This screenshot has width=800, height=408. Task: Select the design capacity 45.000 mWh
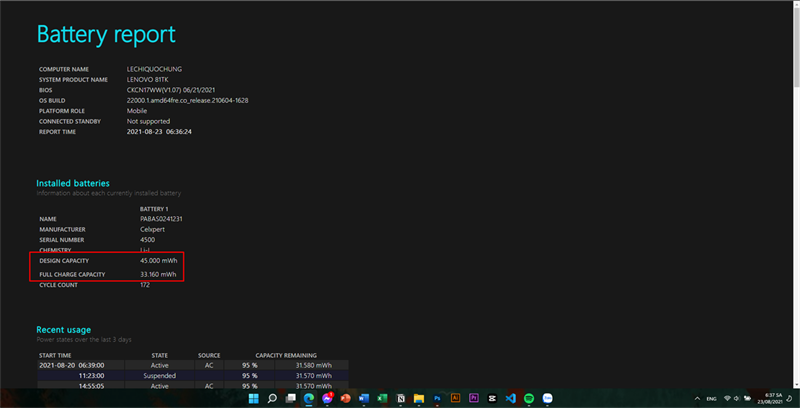pyautogui.click(x=158, y=261)
